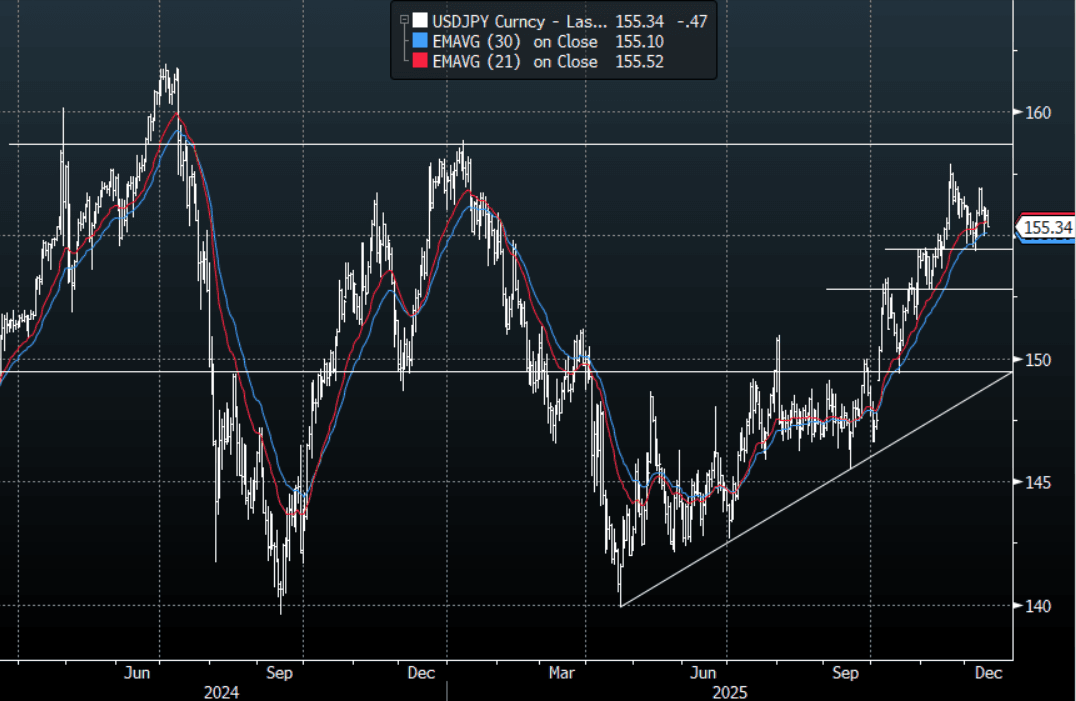Click the red EMAVG (21) color swatch
The width and height of the screenshot is (1076, 701).
pos(420,61)
